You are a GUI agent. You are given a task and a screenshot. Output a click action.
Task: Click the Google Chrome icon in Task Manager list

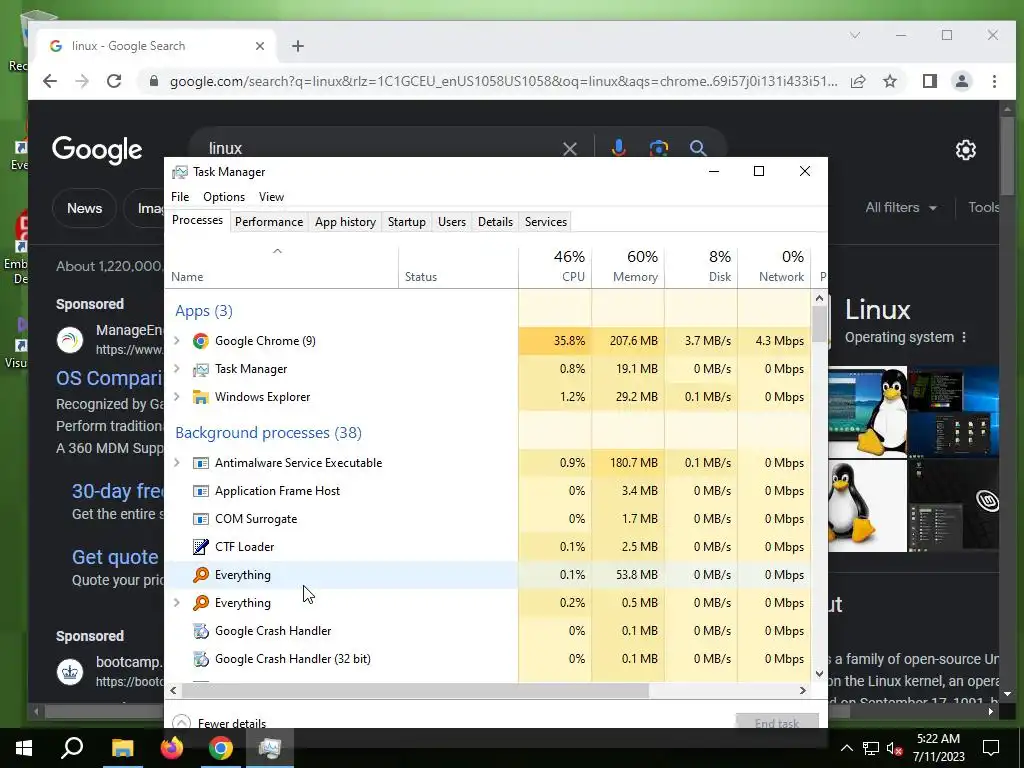tap(200, 341)
